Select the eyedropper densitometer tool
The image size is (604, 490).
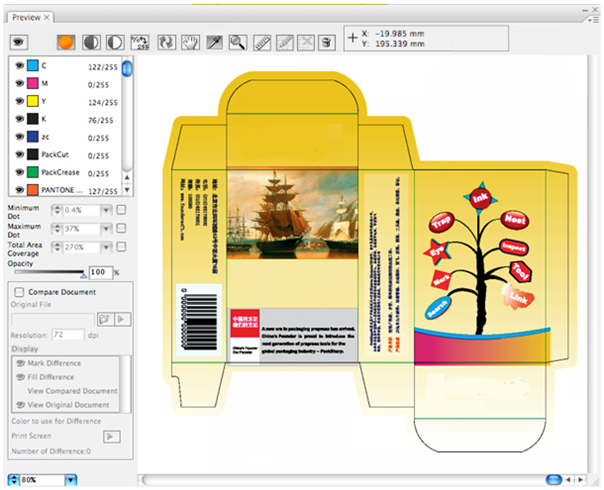click(214, 41)
